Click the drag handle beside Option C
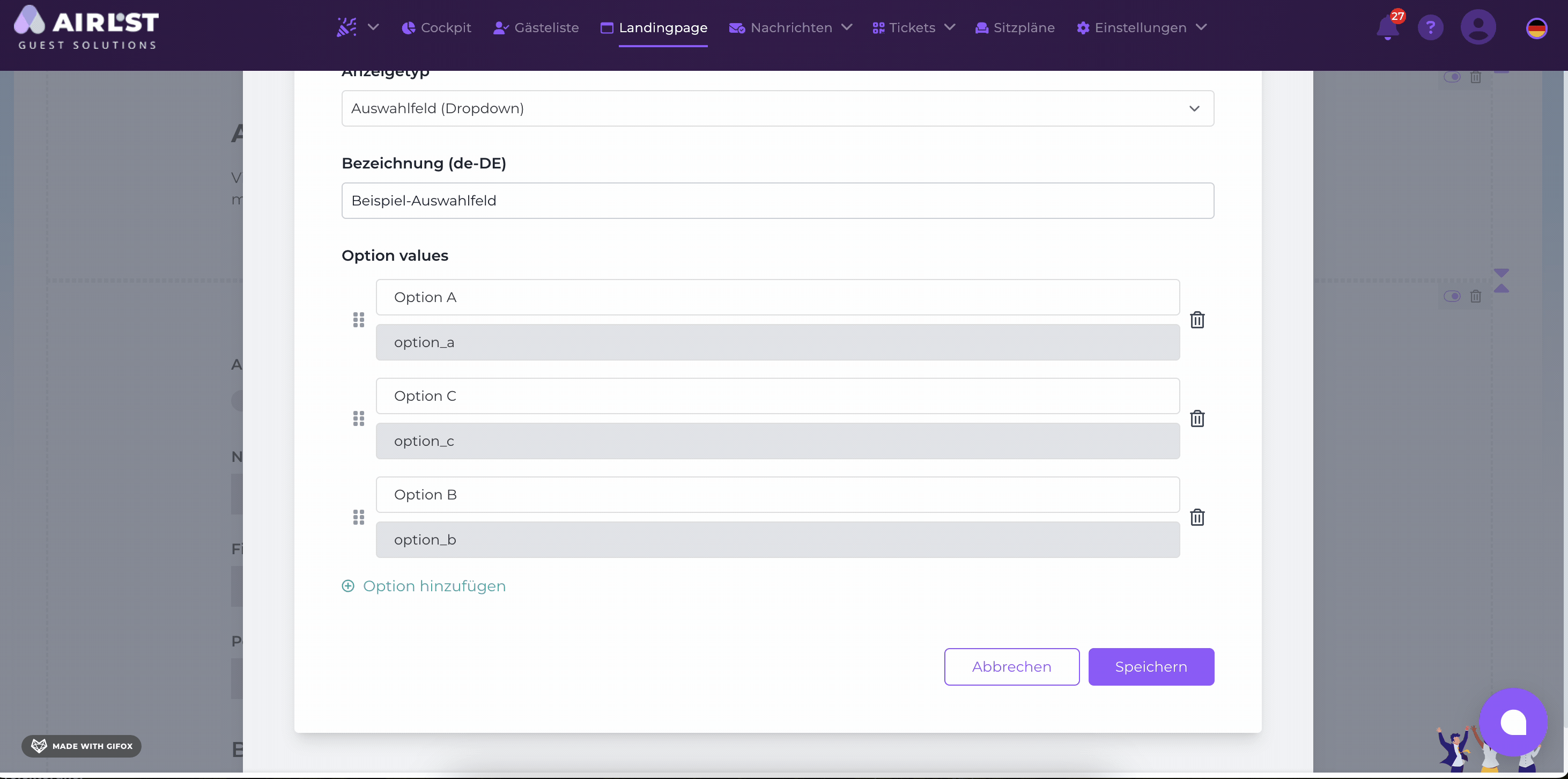Screen dimensions: 1568x779 click(x=359, y=418)
